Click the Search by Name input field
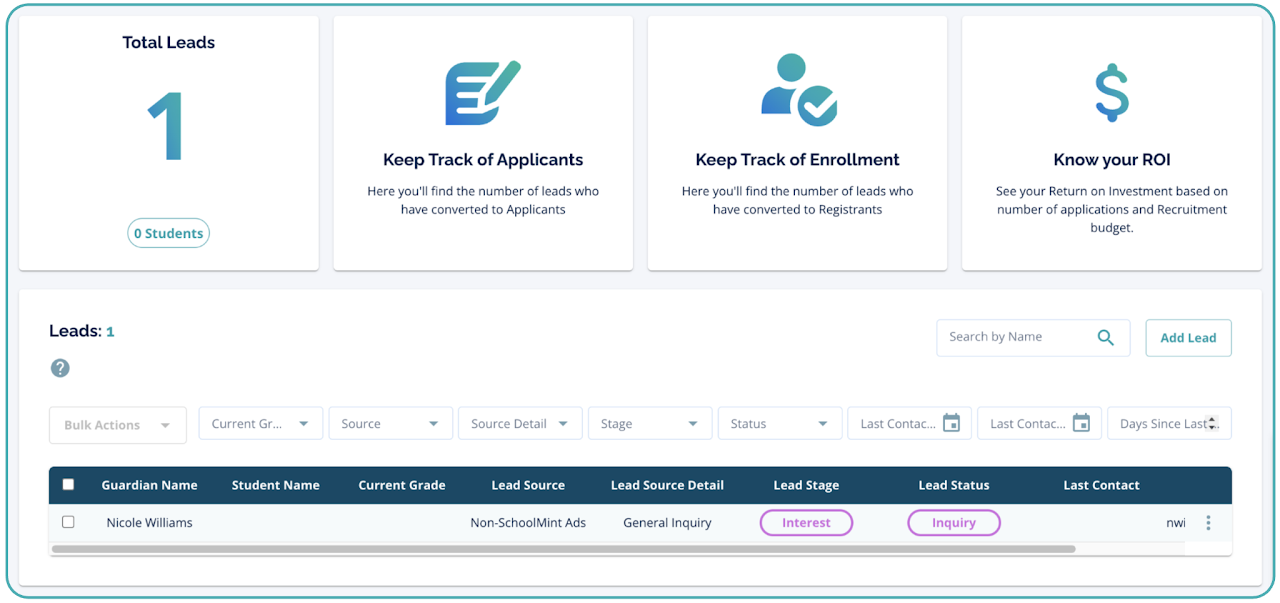The width and height of the screenshot is (1280, 603). (x=1015, y=338)
